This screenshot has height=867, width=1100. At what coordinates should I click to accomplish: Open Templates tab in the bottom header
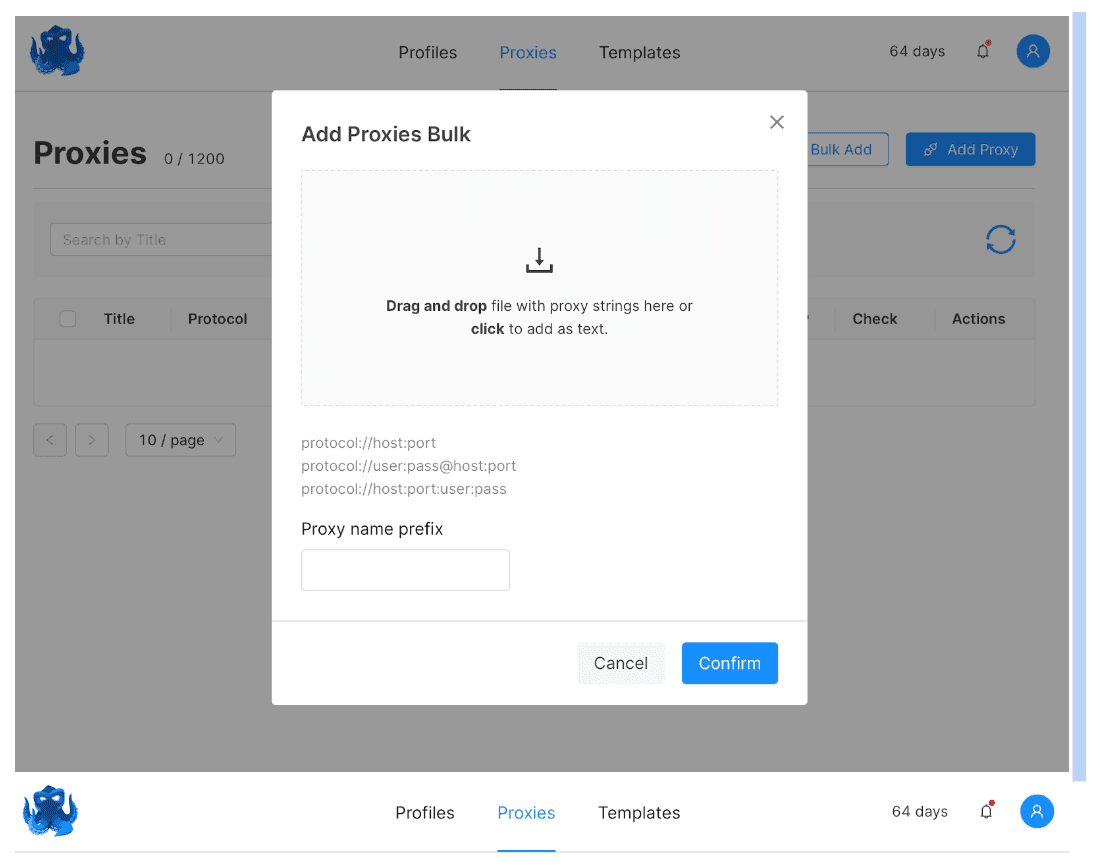coord(639,813)
